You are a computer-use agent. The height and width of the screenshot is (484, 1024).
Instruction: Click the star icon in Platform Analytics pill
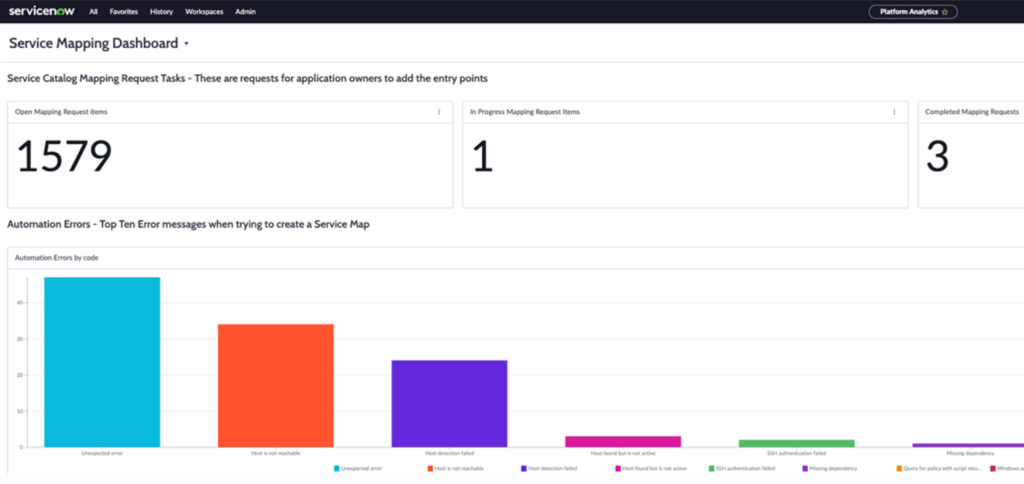[944, 12]
